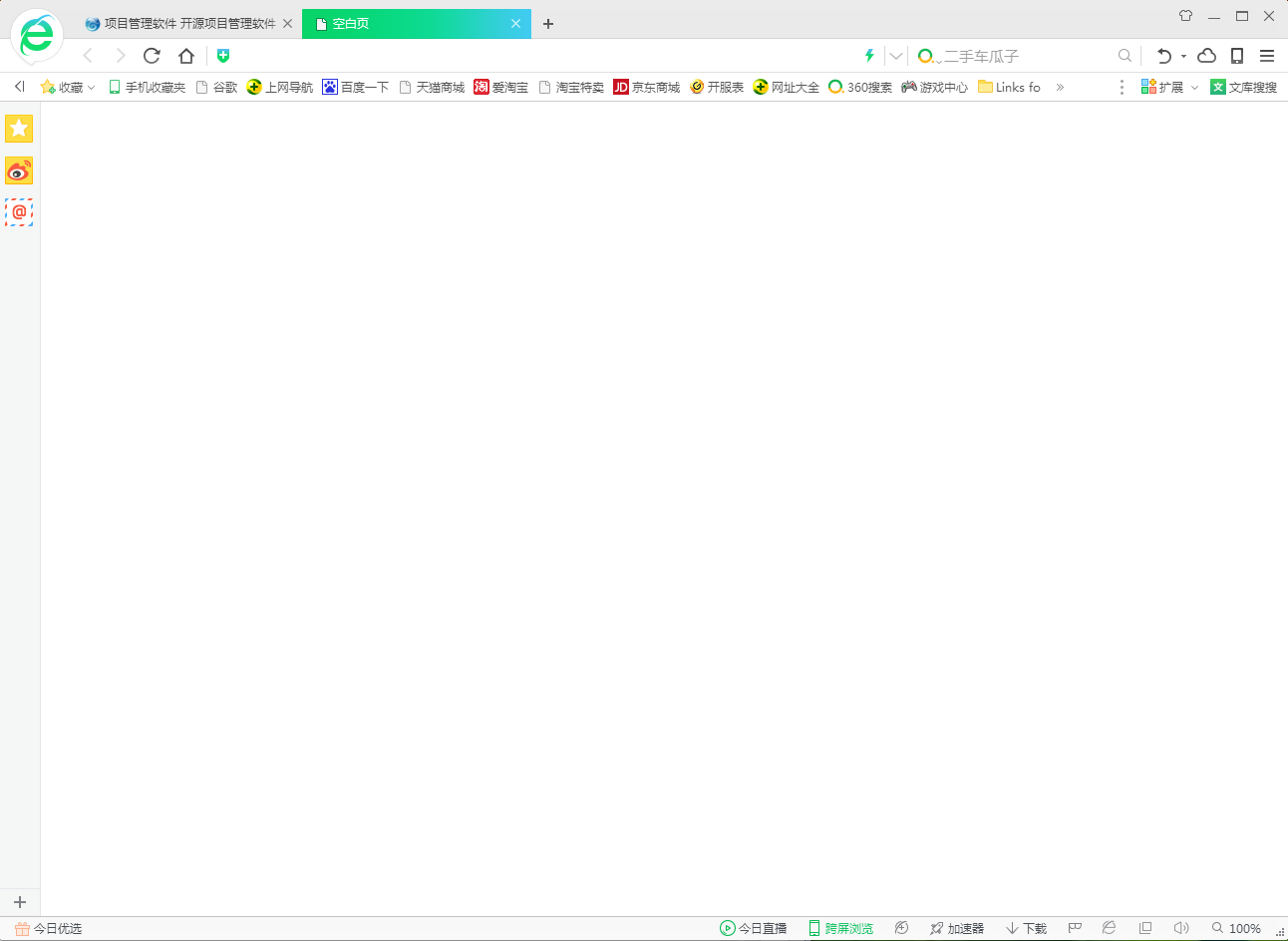Viewport: 1288px width, 941px height.
Task: Open 下载 downloads manager
Action: click(1027, 928)
